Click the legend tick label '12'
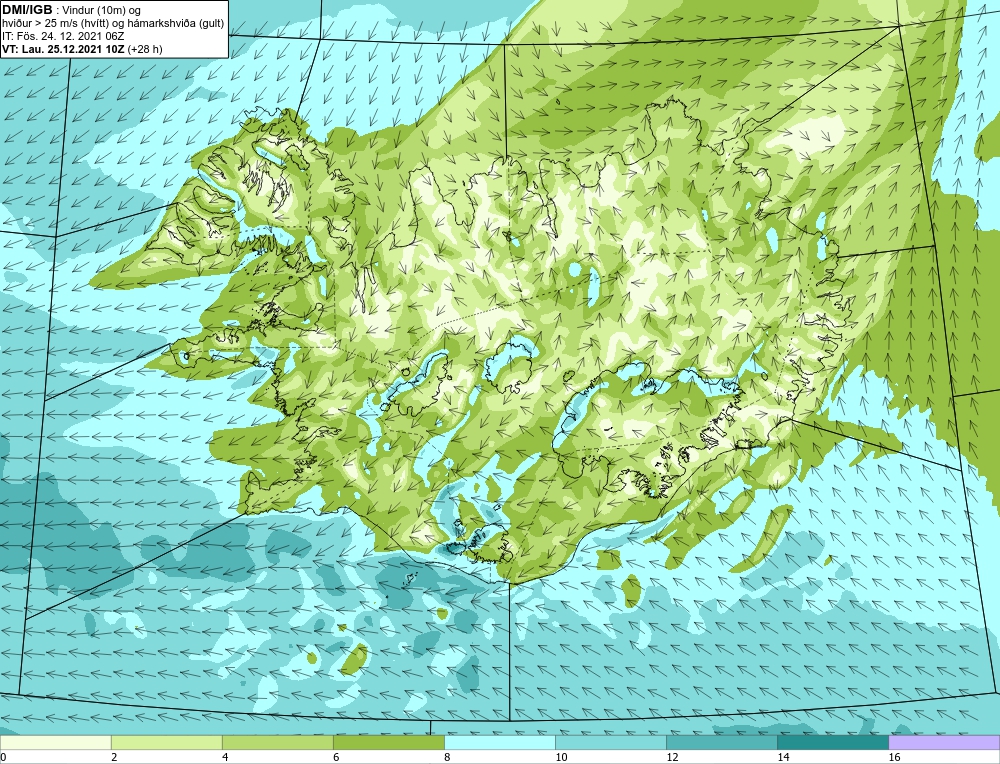Screen dimensions: 1000x764 pyautogui.click(x=672, y=757)
